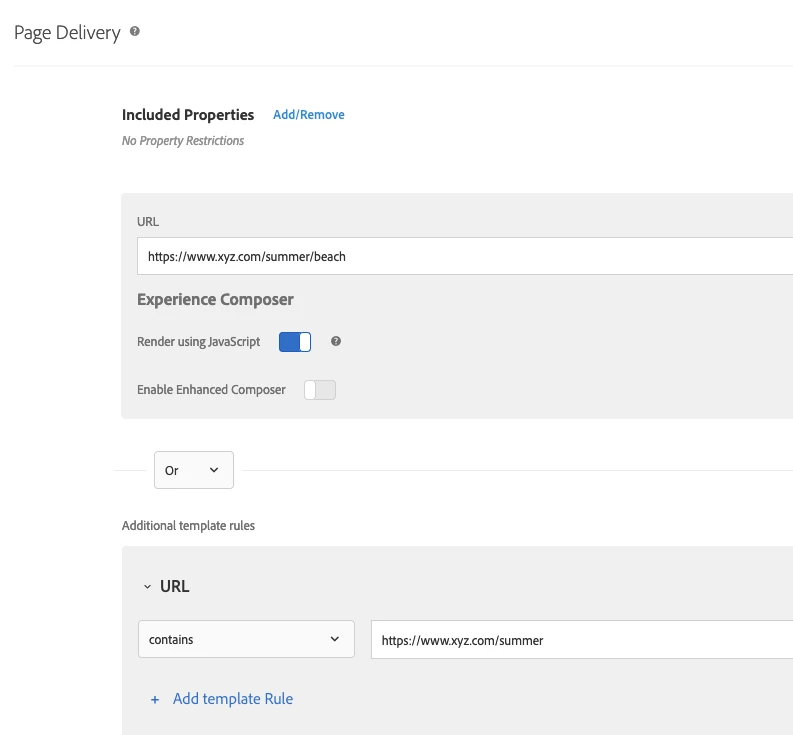793x735 pixels.
Task: Open the contains condition dropdown
Action: coord(246,640)
